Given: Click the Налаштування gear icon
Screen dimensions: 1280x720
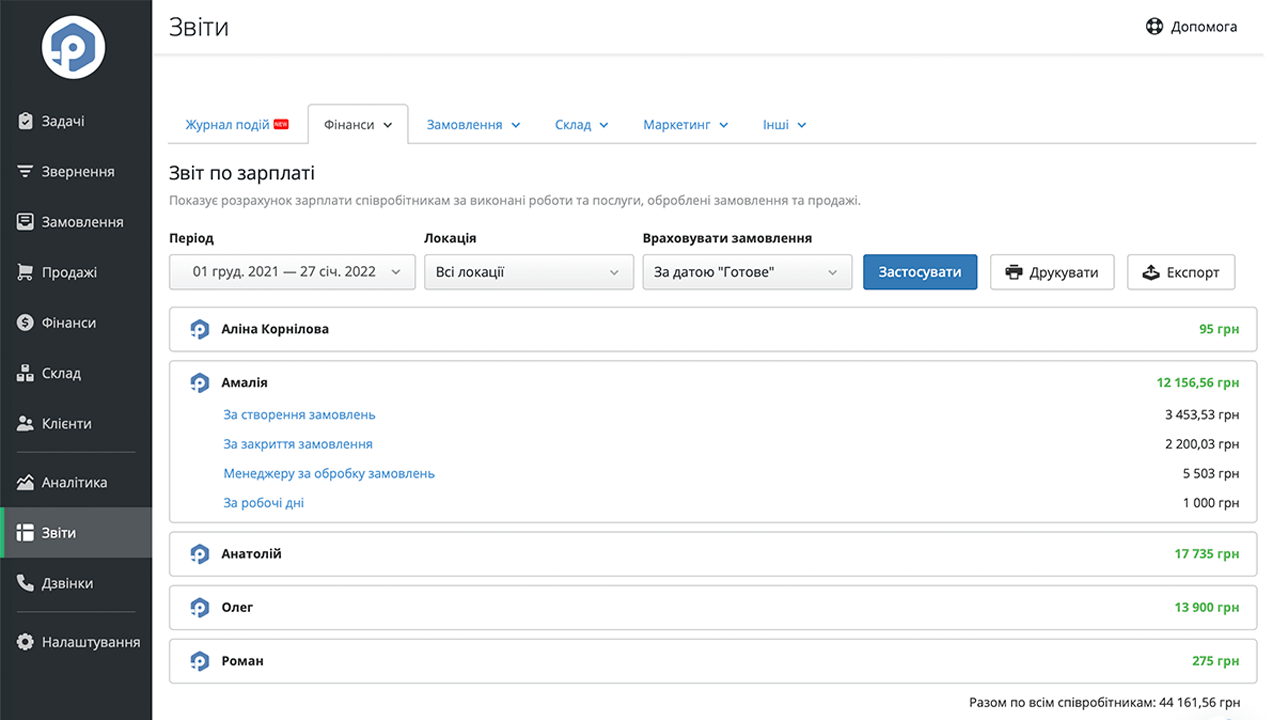Looking at the screenshot, I should coord(26,642).
